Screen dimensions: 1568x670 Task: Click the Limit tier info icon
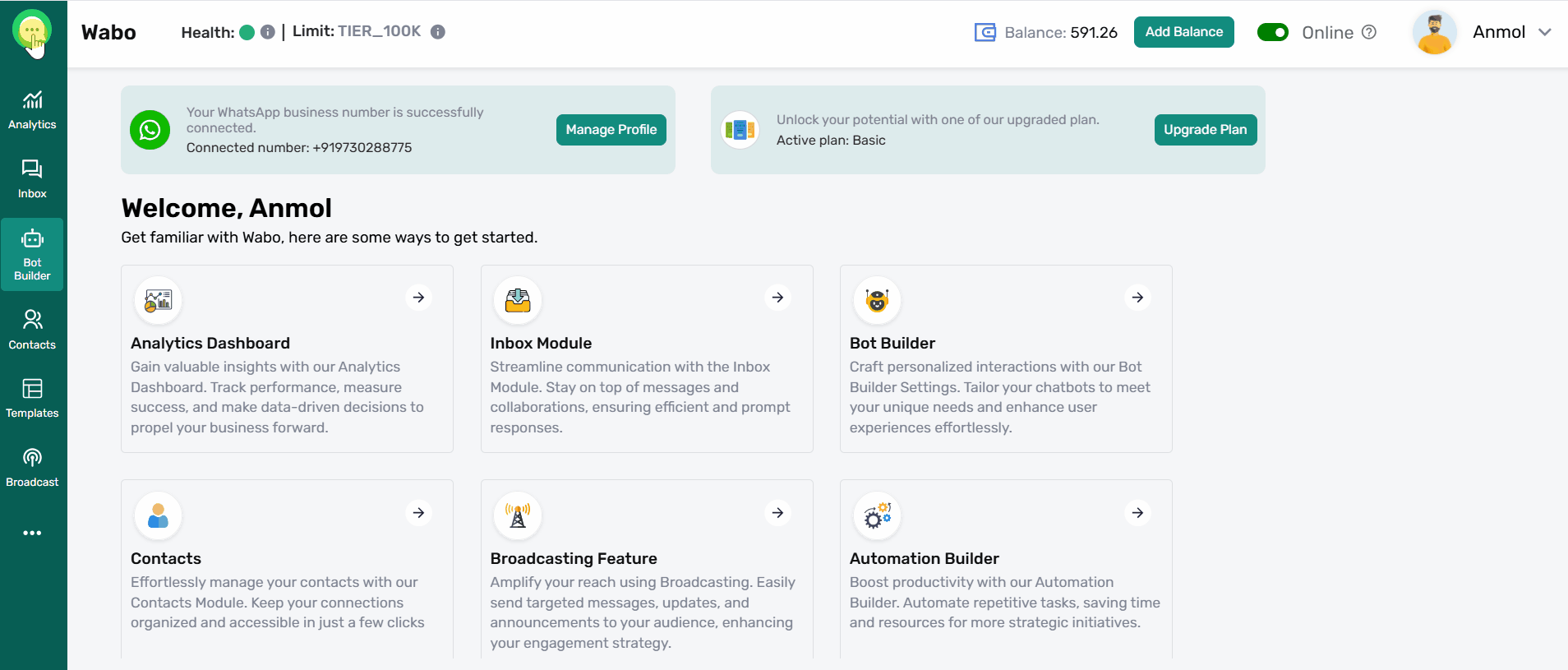click(x=438, y=32)
